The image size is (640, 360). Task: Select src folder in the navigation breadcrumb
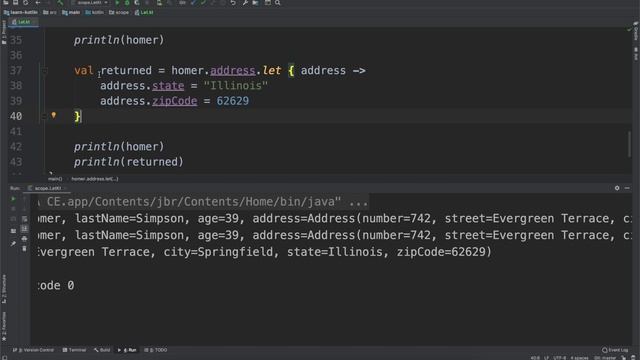click(50, 12)
